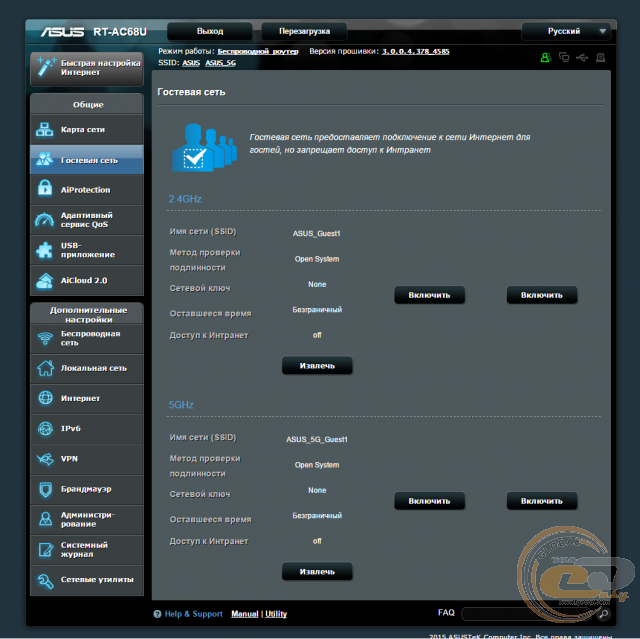The width and height of the screenshot is (640, 639).
Task: Click the Выход logout button
Action: 210,31
